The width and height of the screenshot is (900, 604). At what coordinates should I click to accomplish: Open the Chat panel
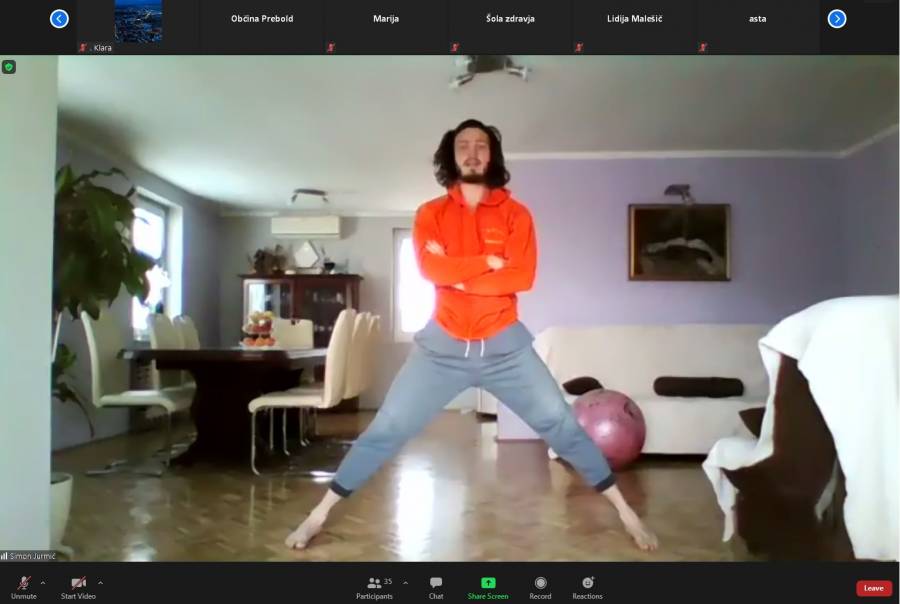tap(436, 586)
